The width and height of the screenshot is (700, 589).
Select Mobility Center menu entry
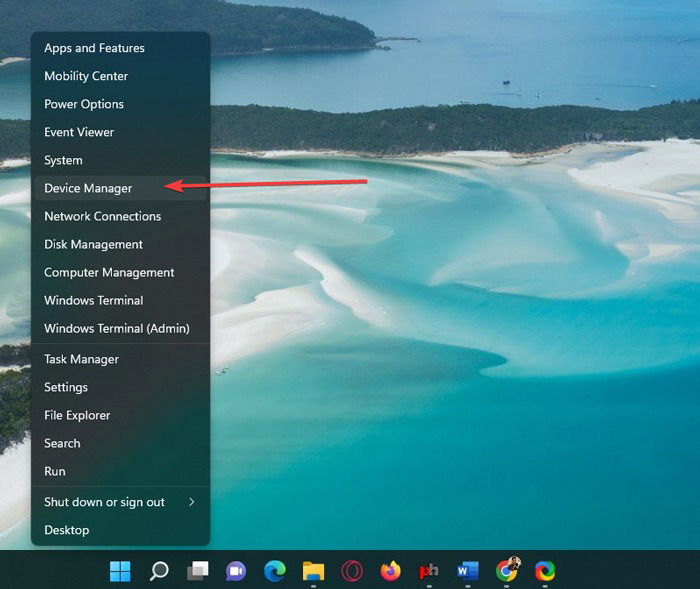coord(121,76)
